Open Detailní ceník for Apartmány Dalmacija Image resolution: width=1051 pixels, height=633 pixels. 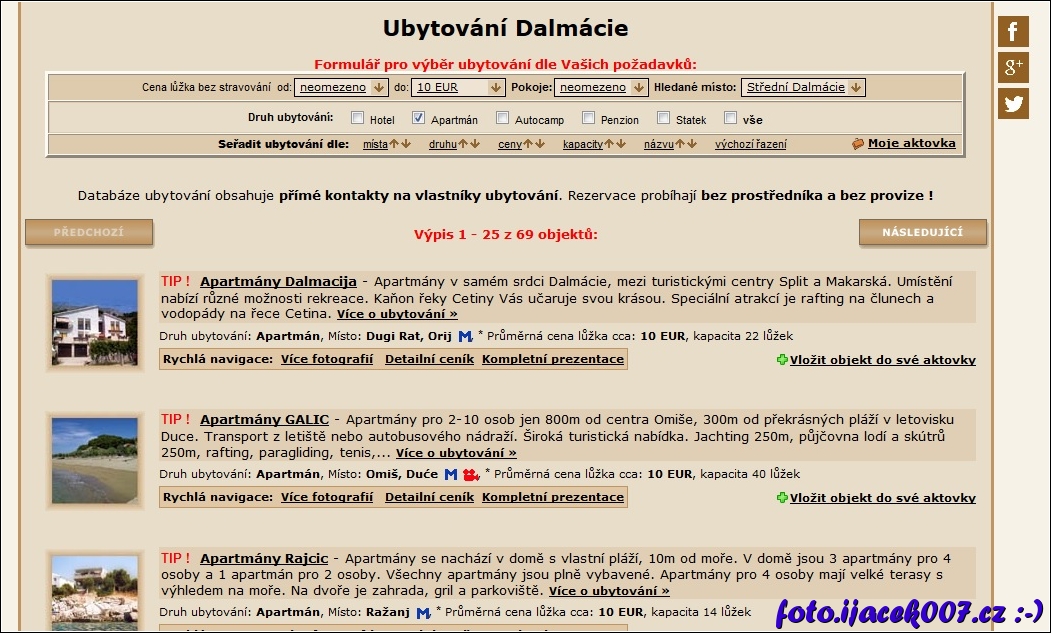click(429, 359)
